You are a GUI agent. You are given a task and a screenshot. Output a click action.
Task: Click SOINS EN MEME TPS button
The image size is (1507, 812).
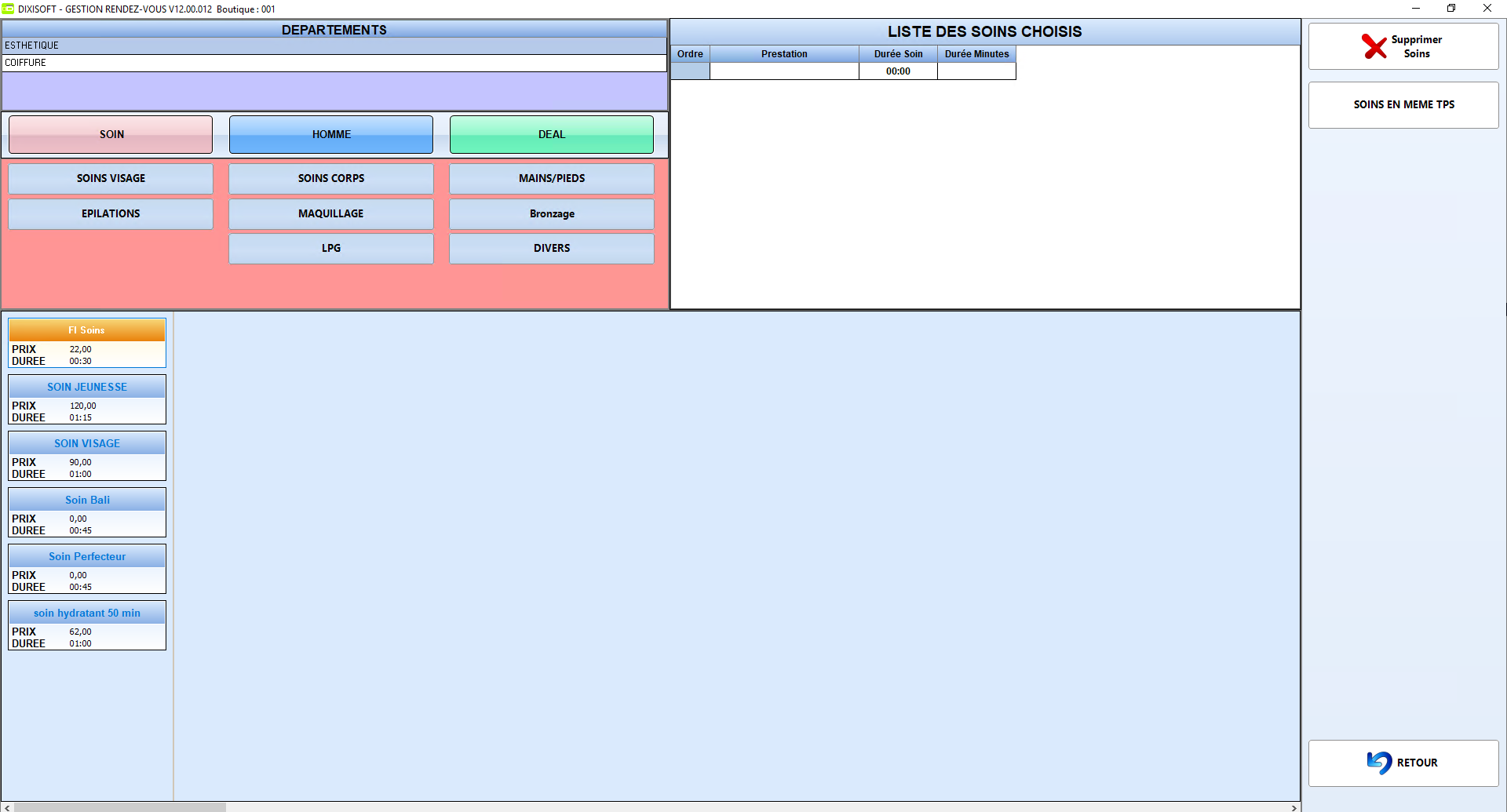[x=1403, y=104]
